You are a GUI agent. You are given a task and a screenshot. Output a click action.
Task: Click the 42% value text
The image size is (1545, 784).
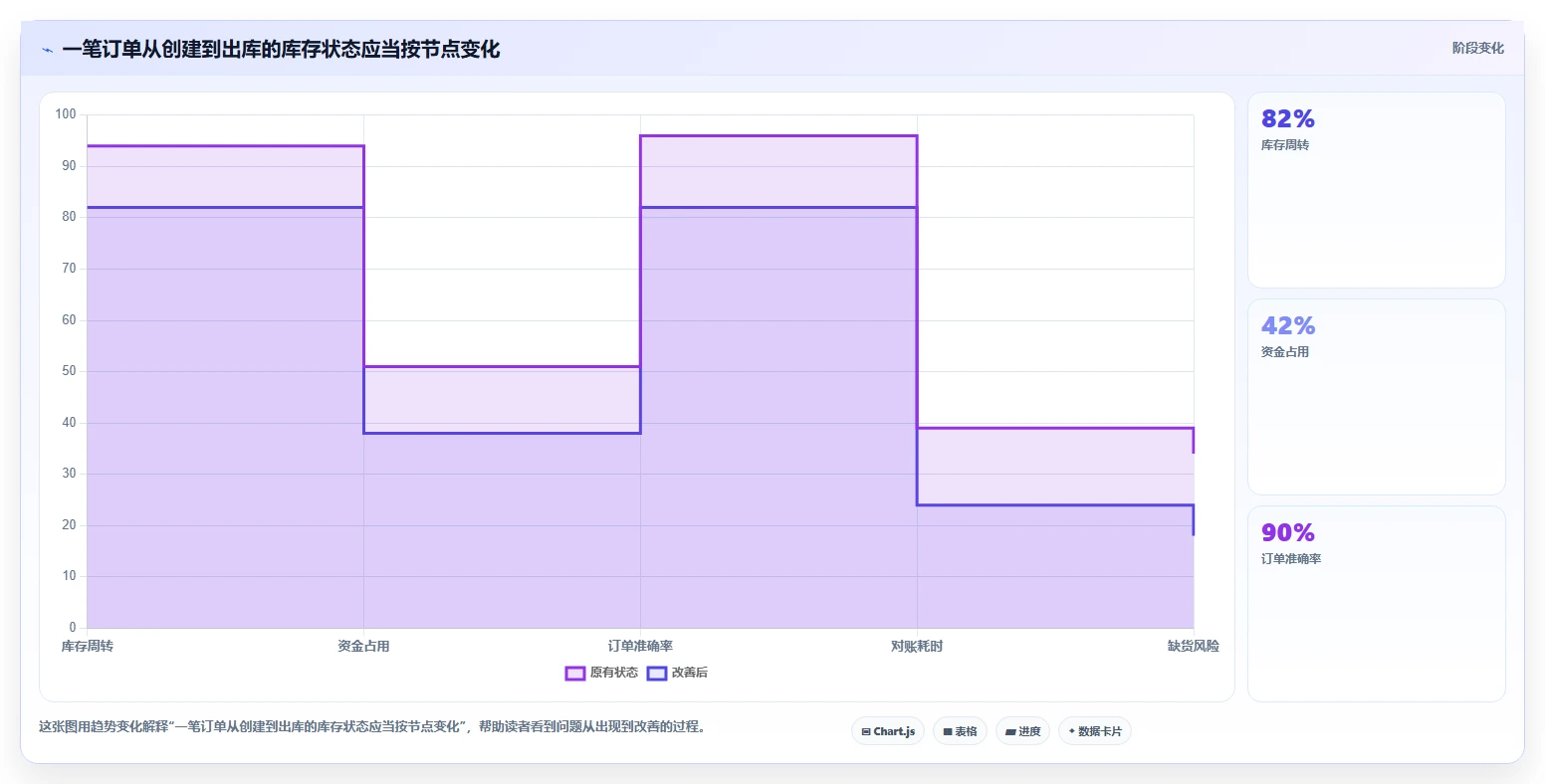coord(1288,326)
